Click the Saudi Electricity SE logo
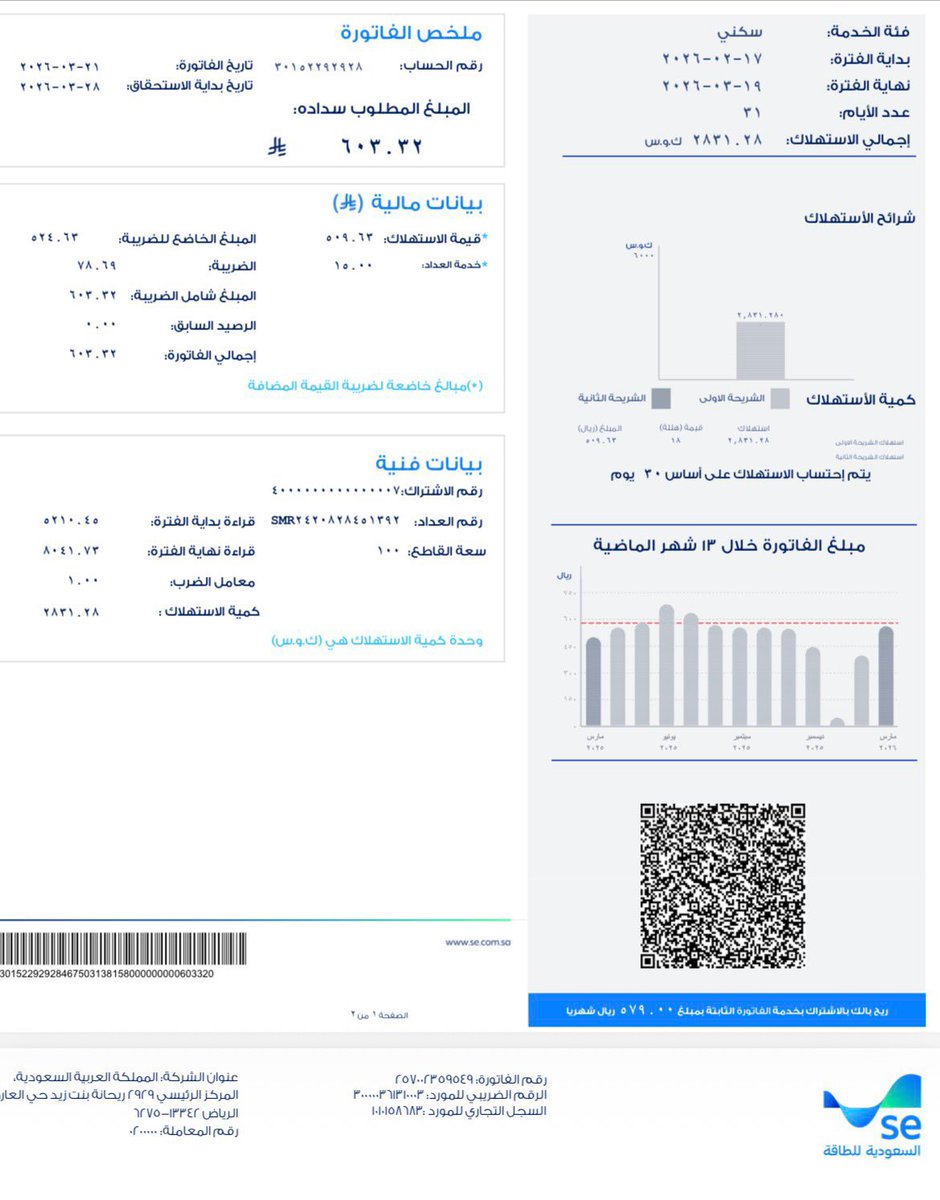Screen dimensions: 940x1200 click(x=872, y=1108)
